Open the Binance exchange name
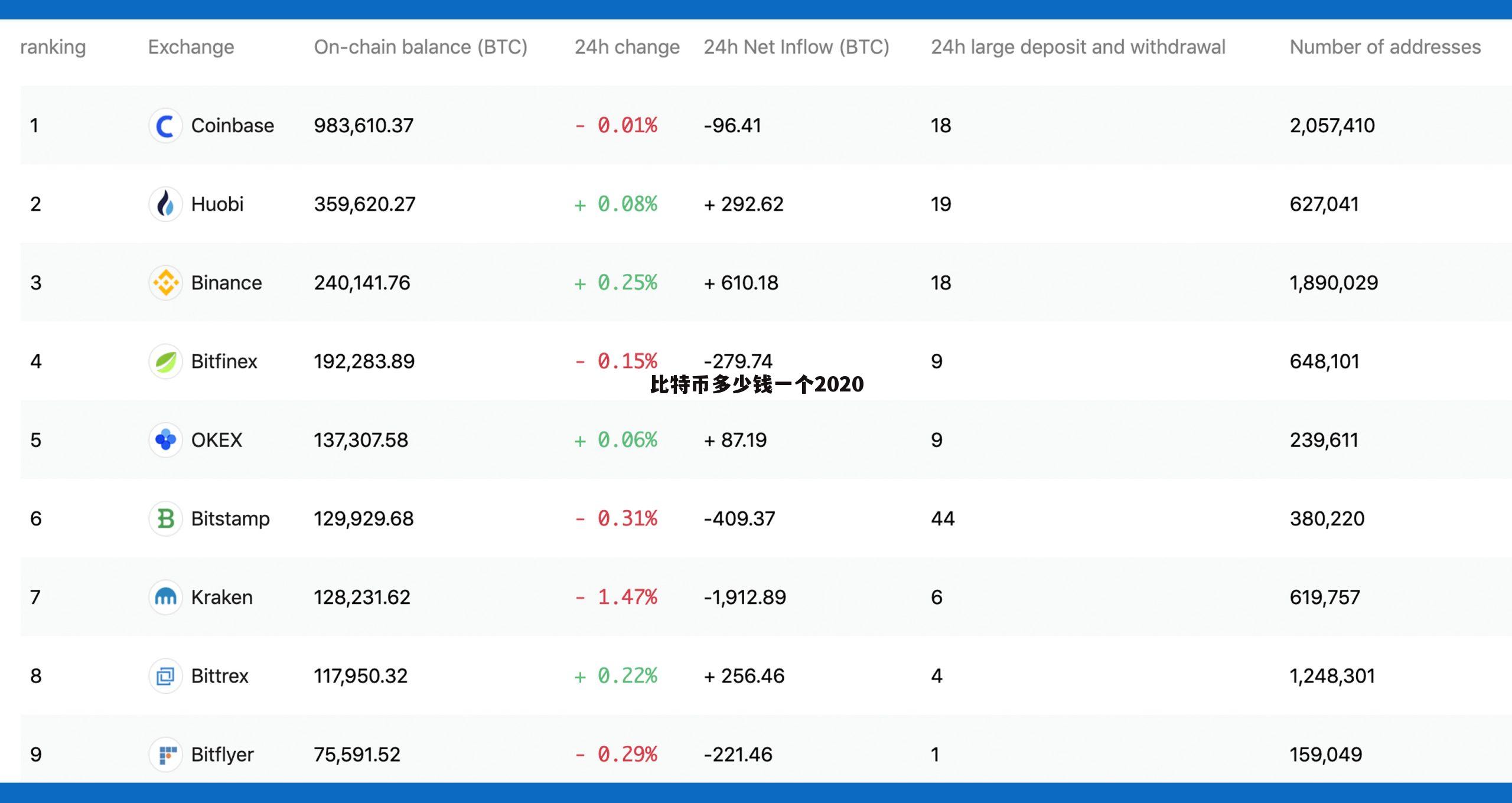 point(227,283)
